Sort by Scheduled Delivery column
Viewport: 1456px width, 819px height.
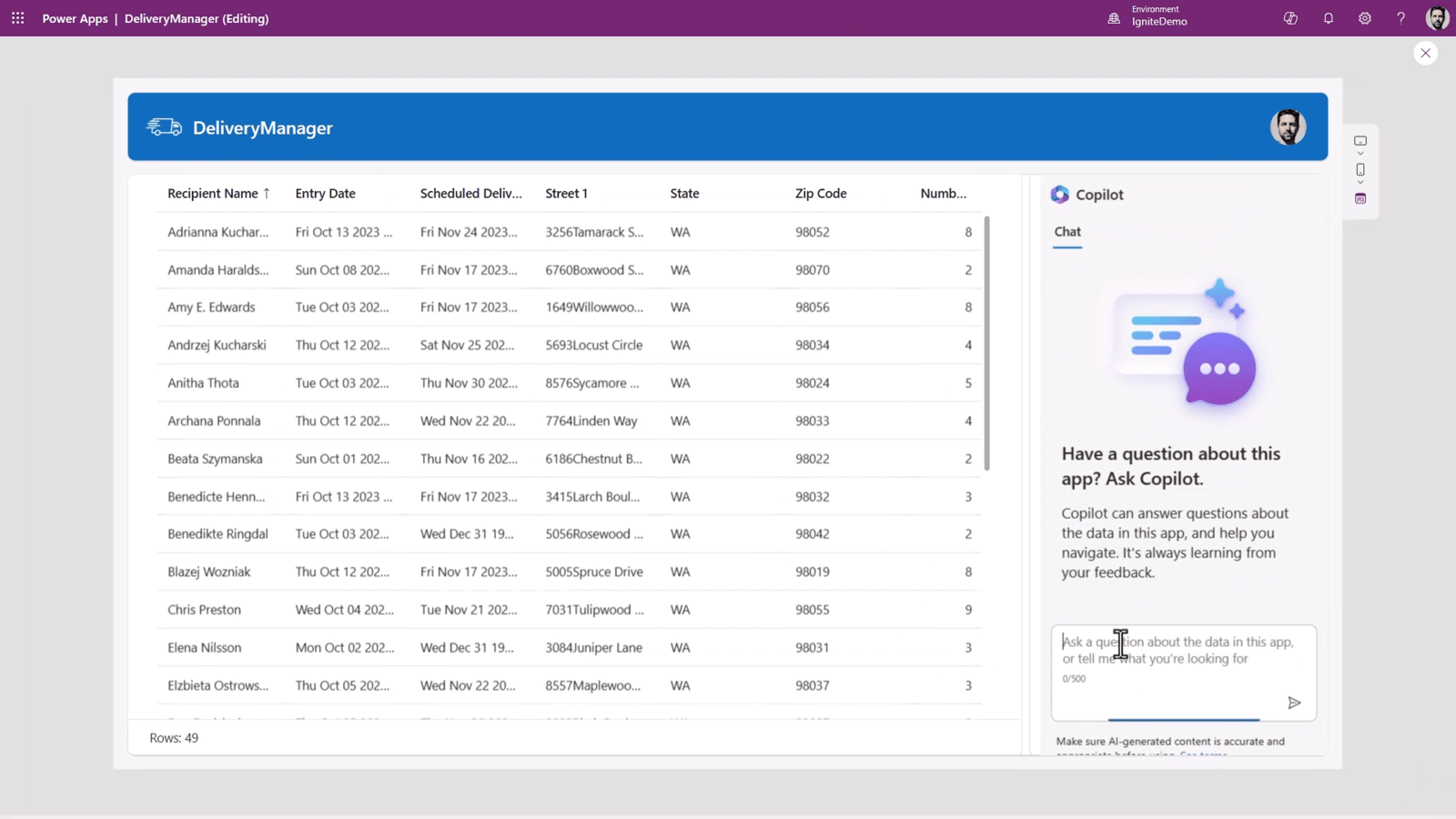[471, 193]
